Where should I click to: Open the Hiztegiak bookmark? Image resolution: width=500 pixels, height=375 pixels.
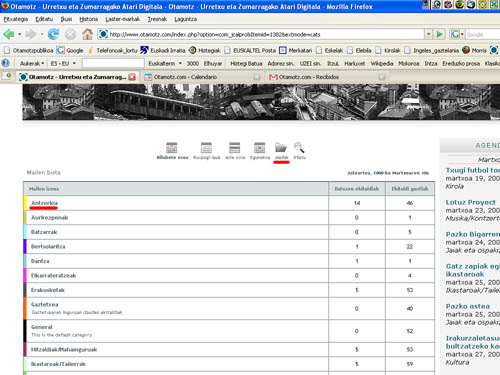pyautogui.click(x=205, y=50)
